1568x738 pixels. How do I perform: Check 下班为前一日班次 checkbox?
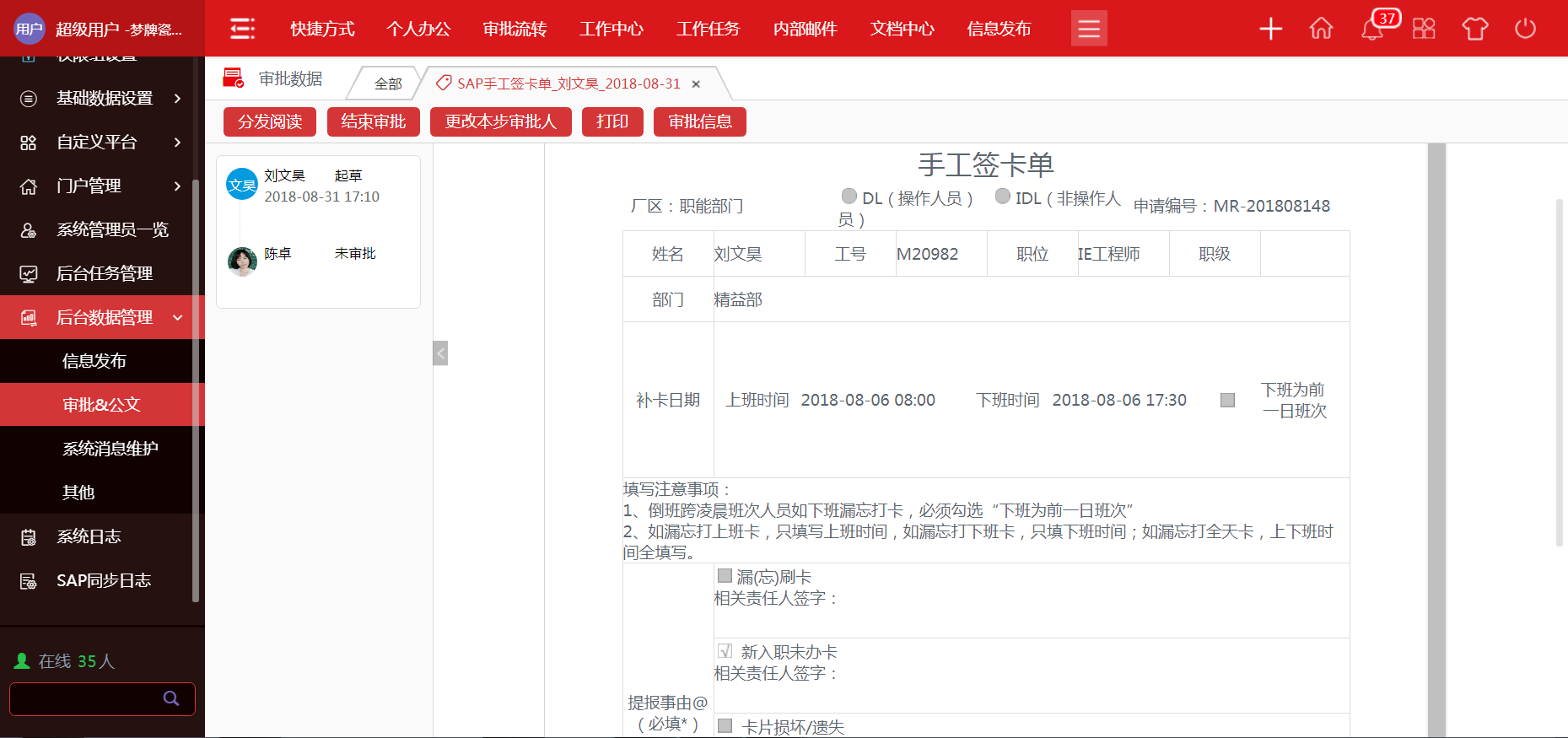coord(1228,400)
